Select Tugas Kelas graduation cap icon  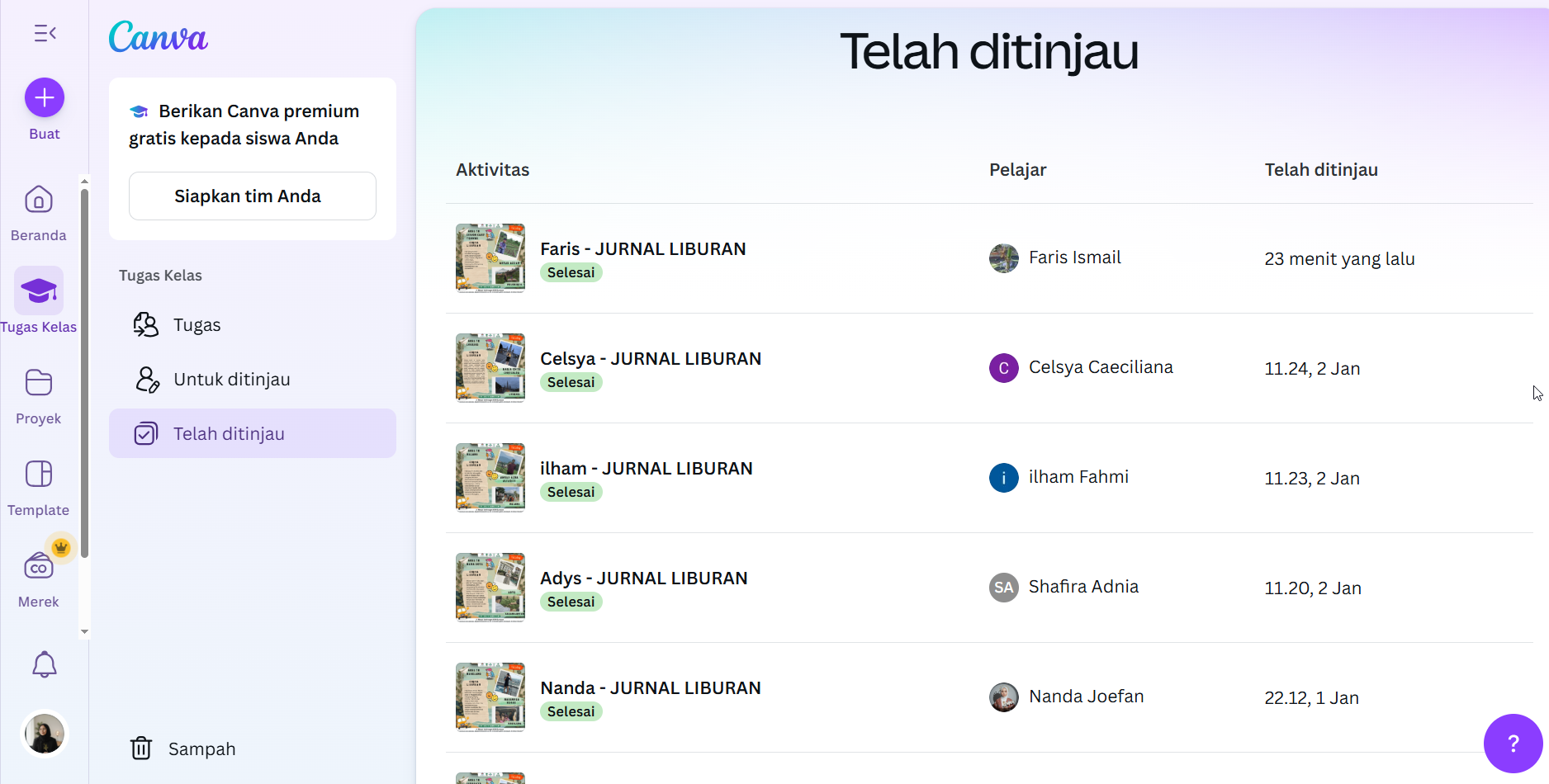click(39, 290)
